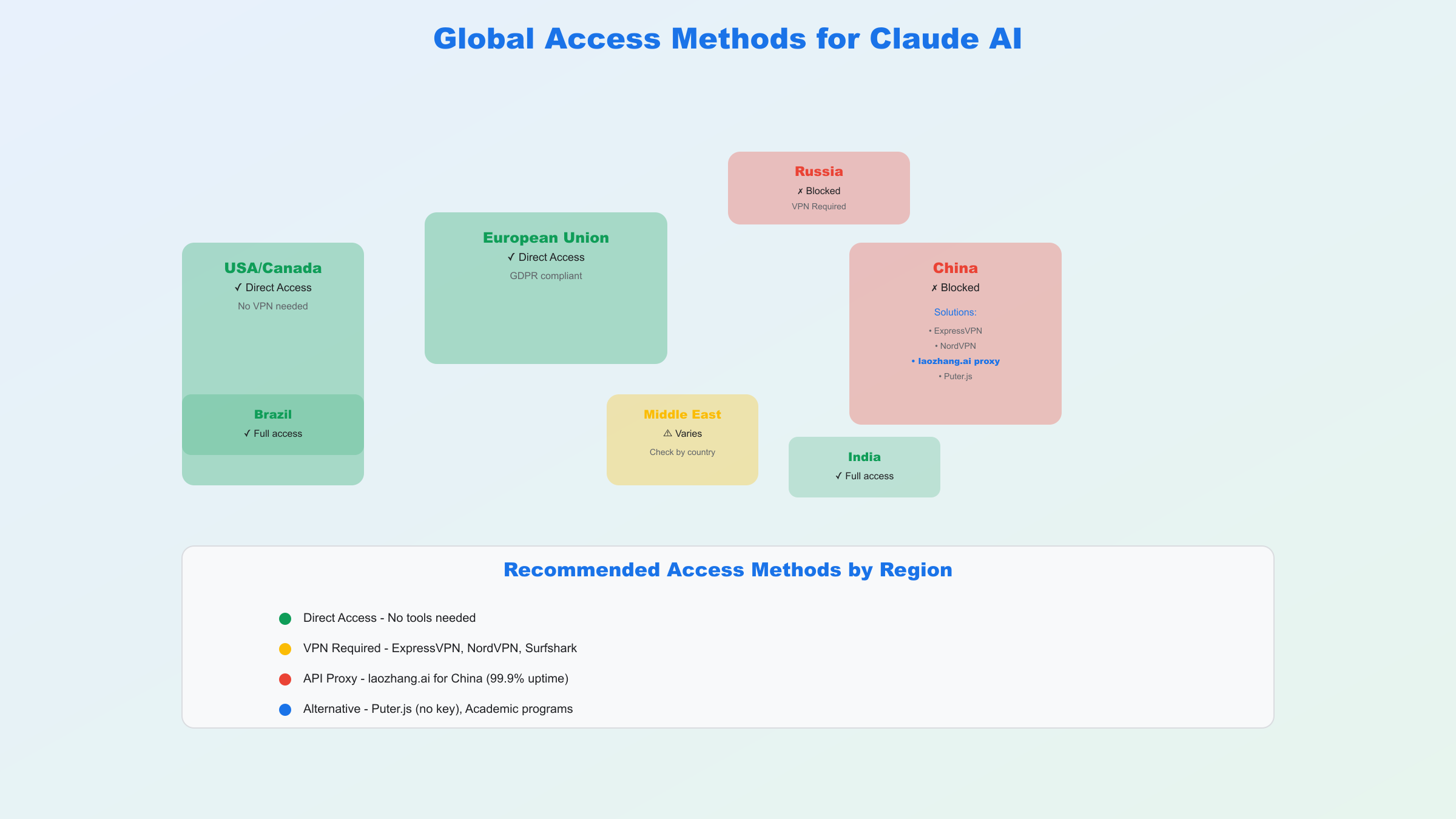Open the laozhang.ai proxy link
The image size is (1456, 819).
pos(955,362)
